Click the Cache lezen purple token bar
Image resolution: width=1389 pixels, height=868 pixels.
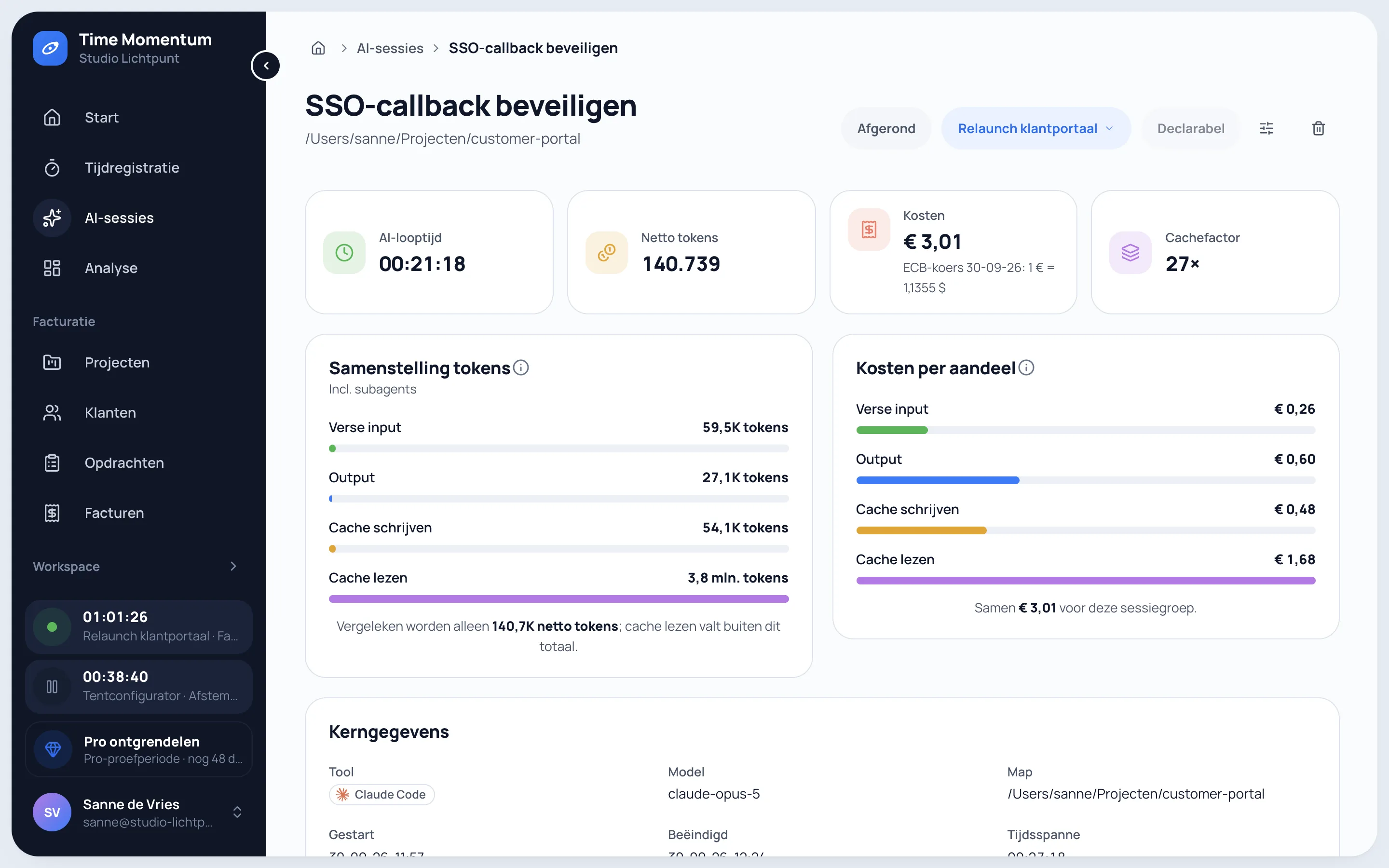(558, 599)
